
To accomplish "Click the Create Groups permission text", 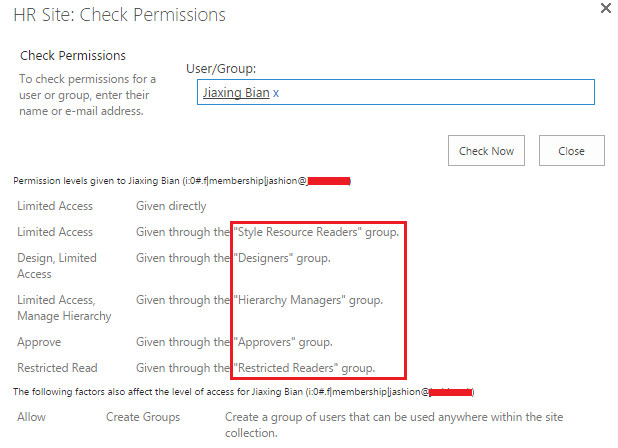I will click(x=143, y=417).
